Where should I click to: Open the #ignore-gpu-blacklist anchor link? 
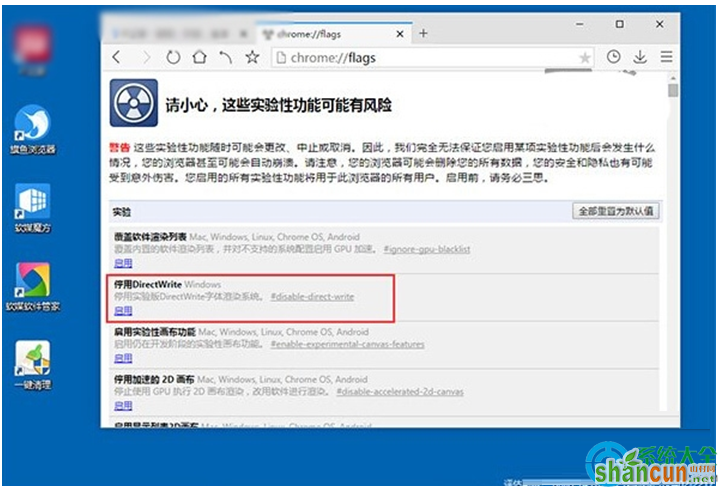[x=427, y=249]
